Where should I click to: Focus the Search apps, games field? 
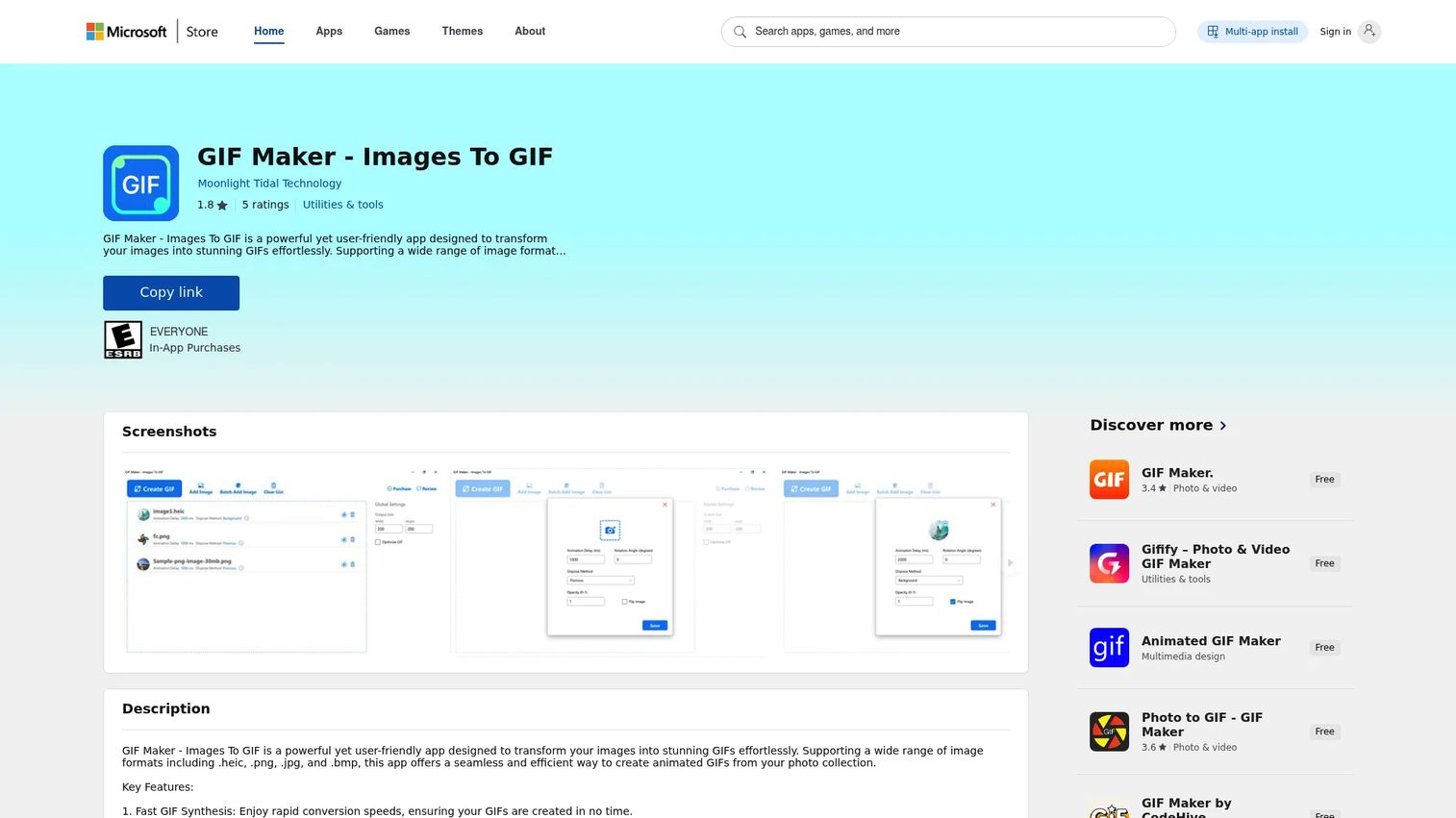[x=948, y=32]
